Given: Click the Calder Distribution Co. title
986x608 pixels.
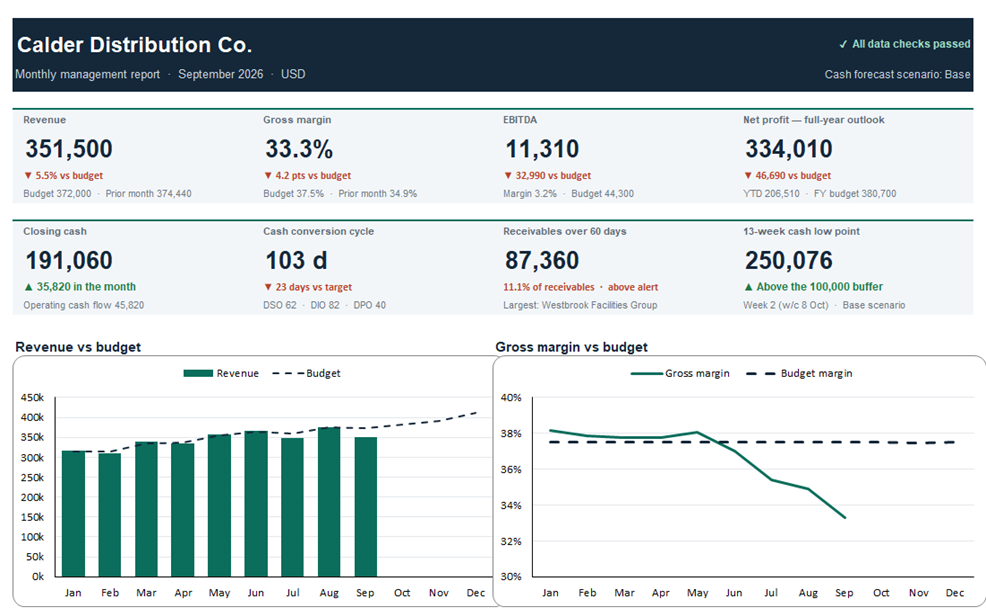Looking at the screenshot, I should tap(135, 45).
